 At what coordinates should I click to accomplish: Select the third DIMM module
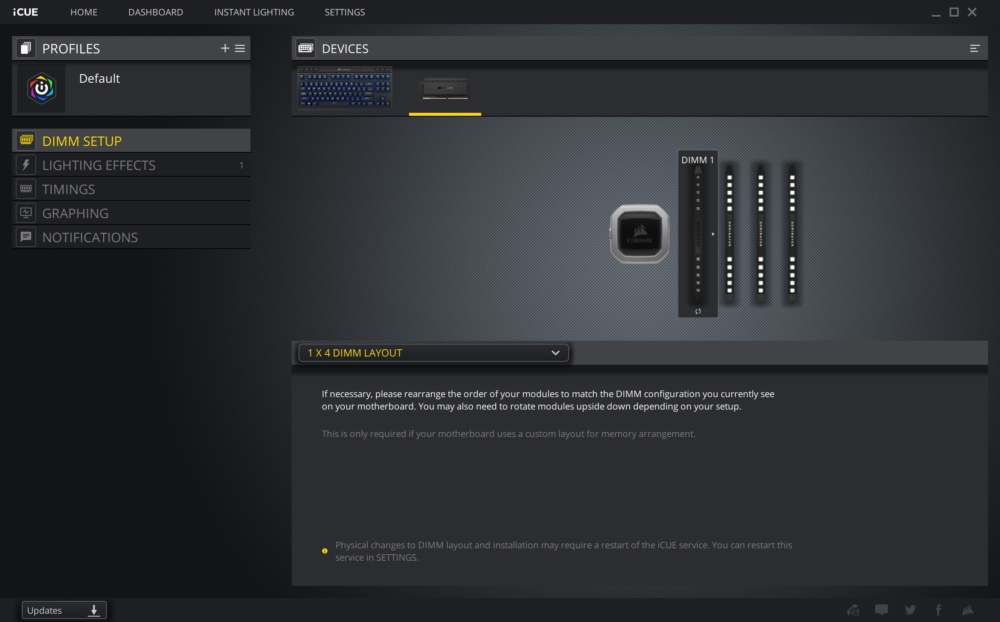point(760,234)
